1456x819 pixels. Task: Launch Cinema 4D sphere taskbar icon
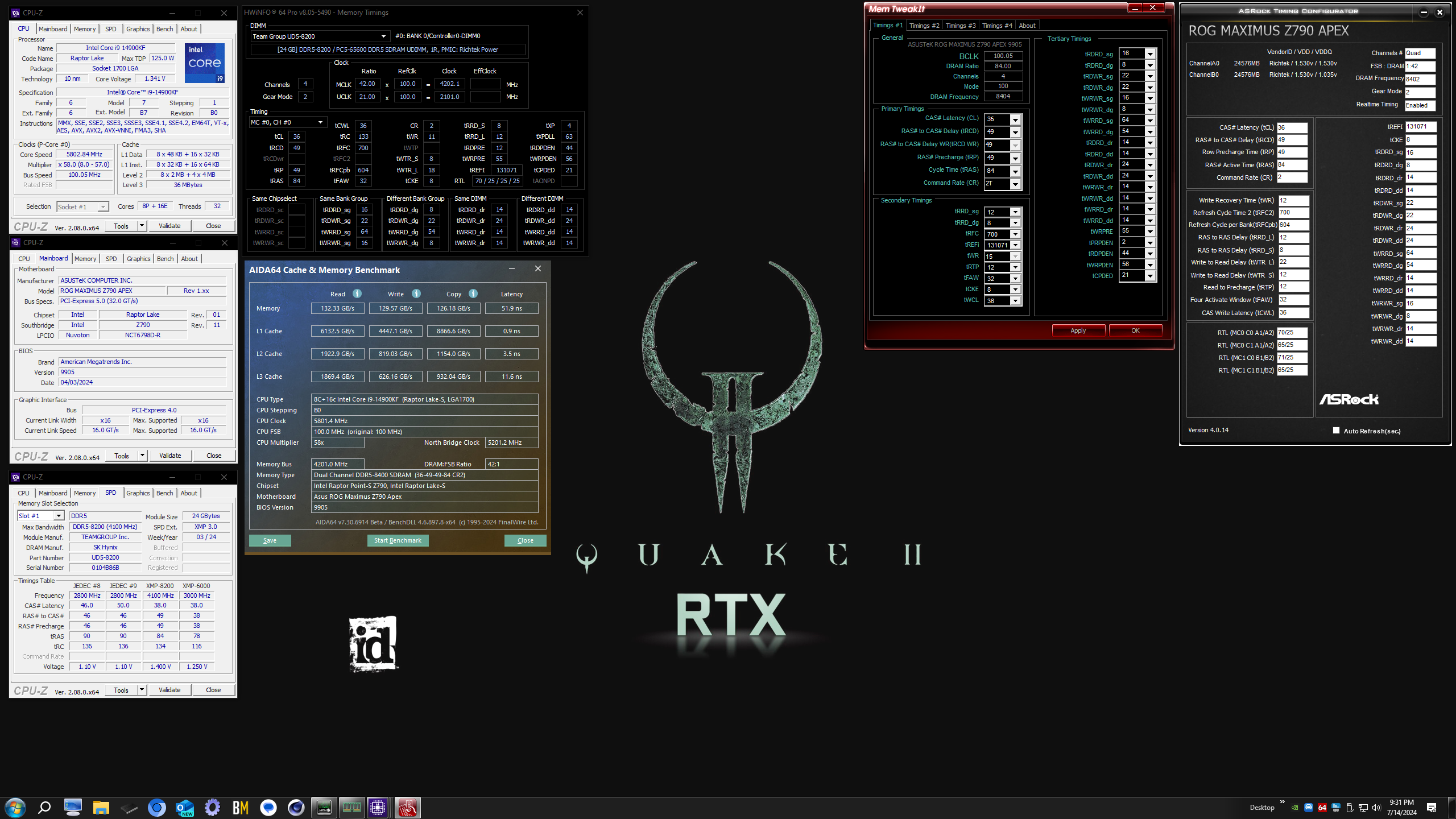click(x=296, y=808)
